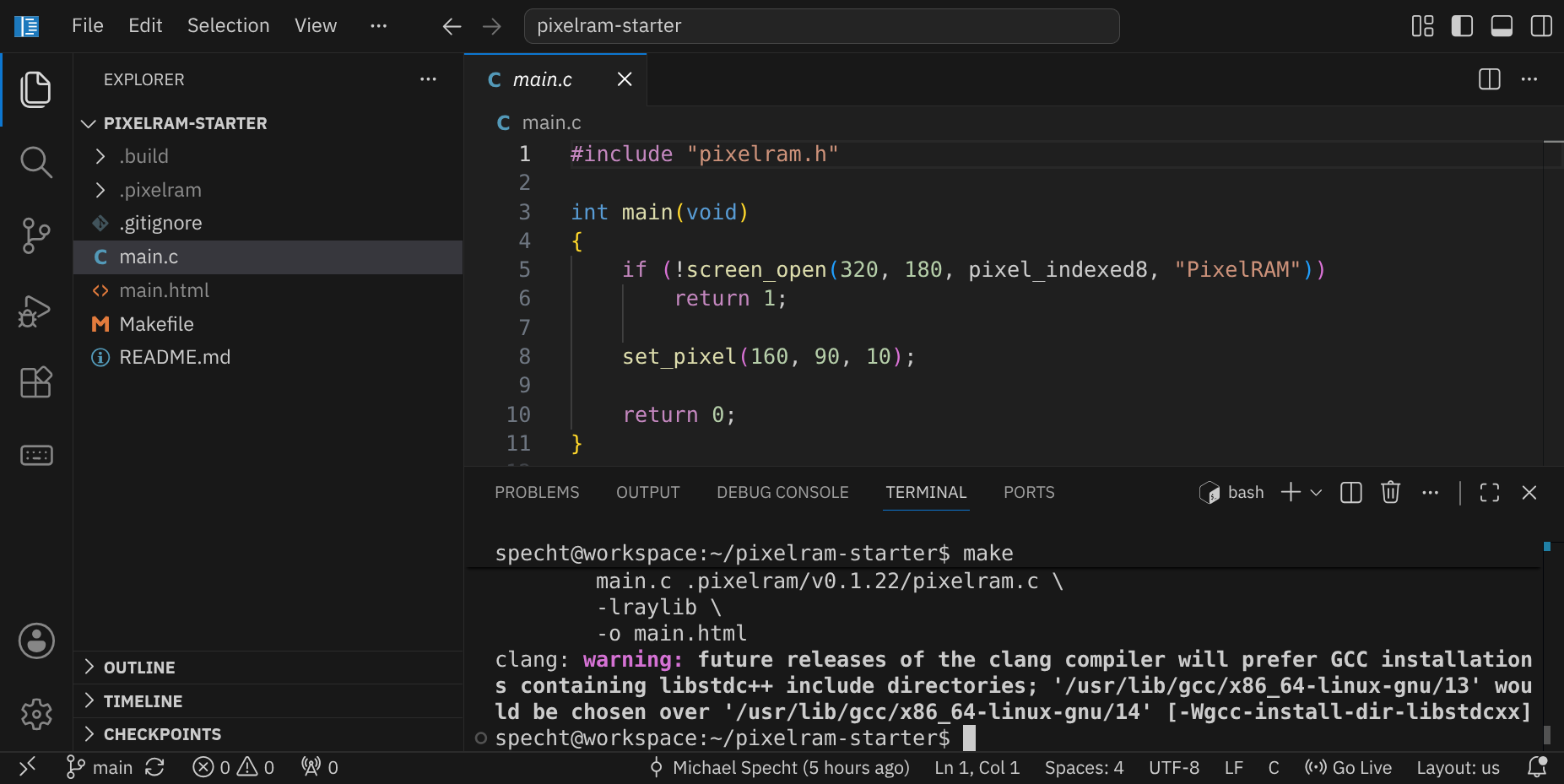Open the Run and Debug view
1564x784 pixels.
[x=35, y=310]
